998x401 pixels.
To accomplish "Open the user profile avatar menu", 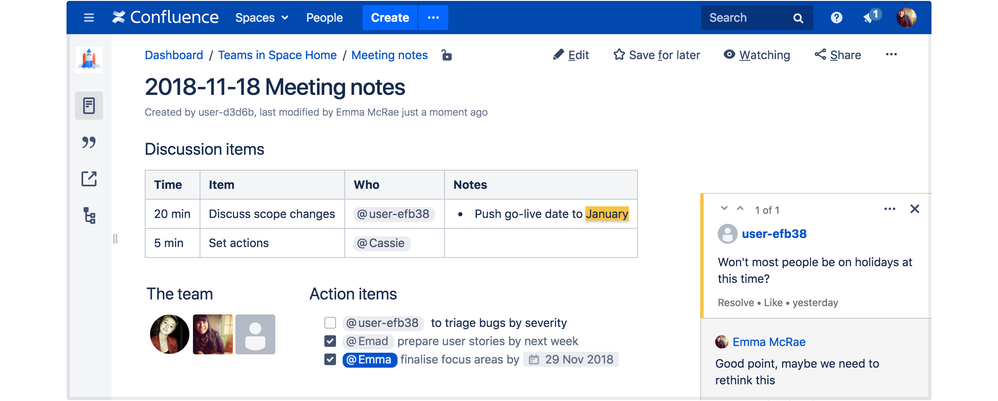I will [906, 18].
